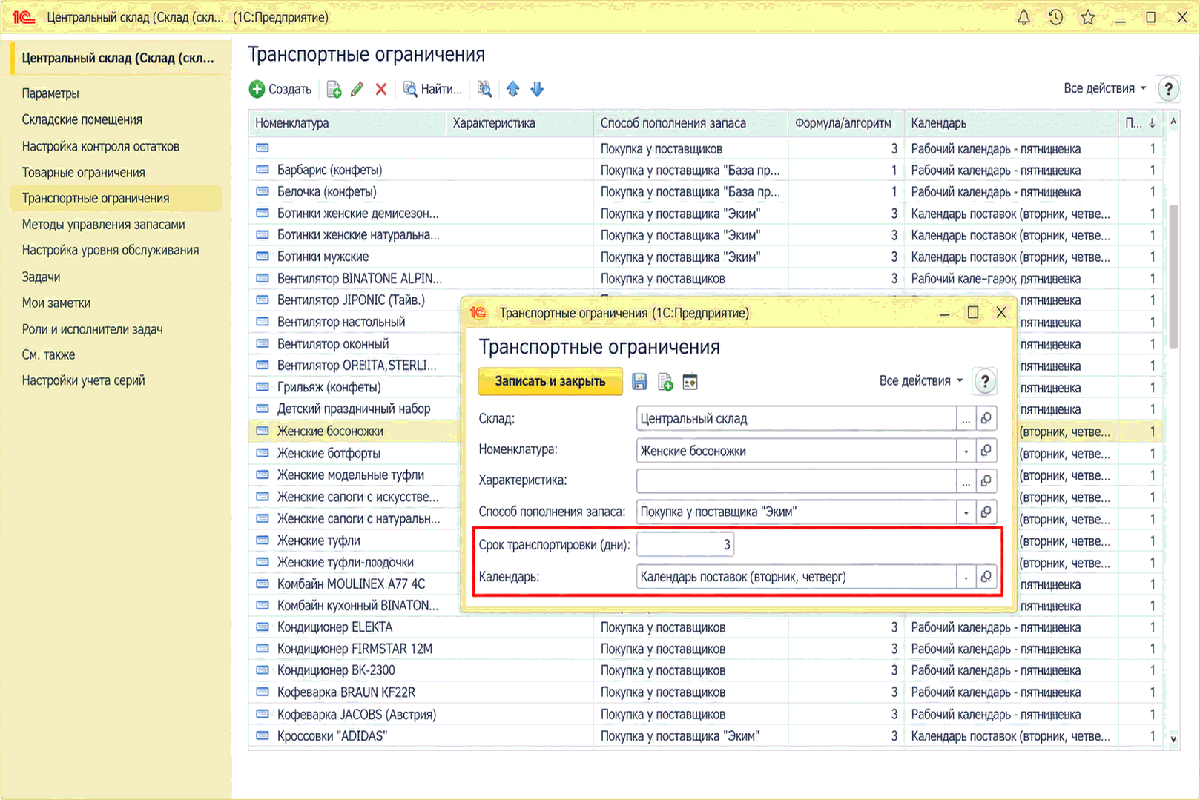Open the notifications bell in the title bar
The width and height of the screenshot is (1200, 800).
click(x=1023, y=17)
